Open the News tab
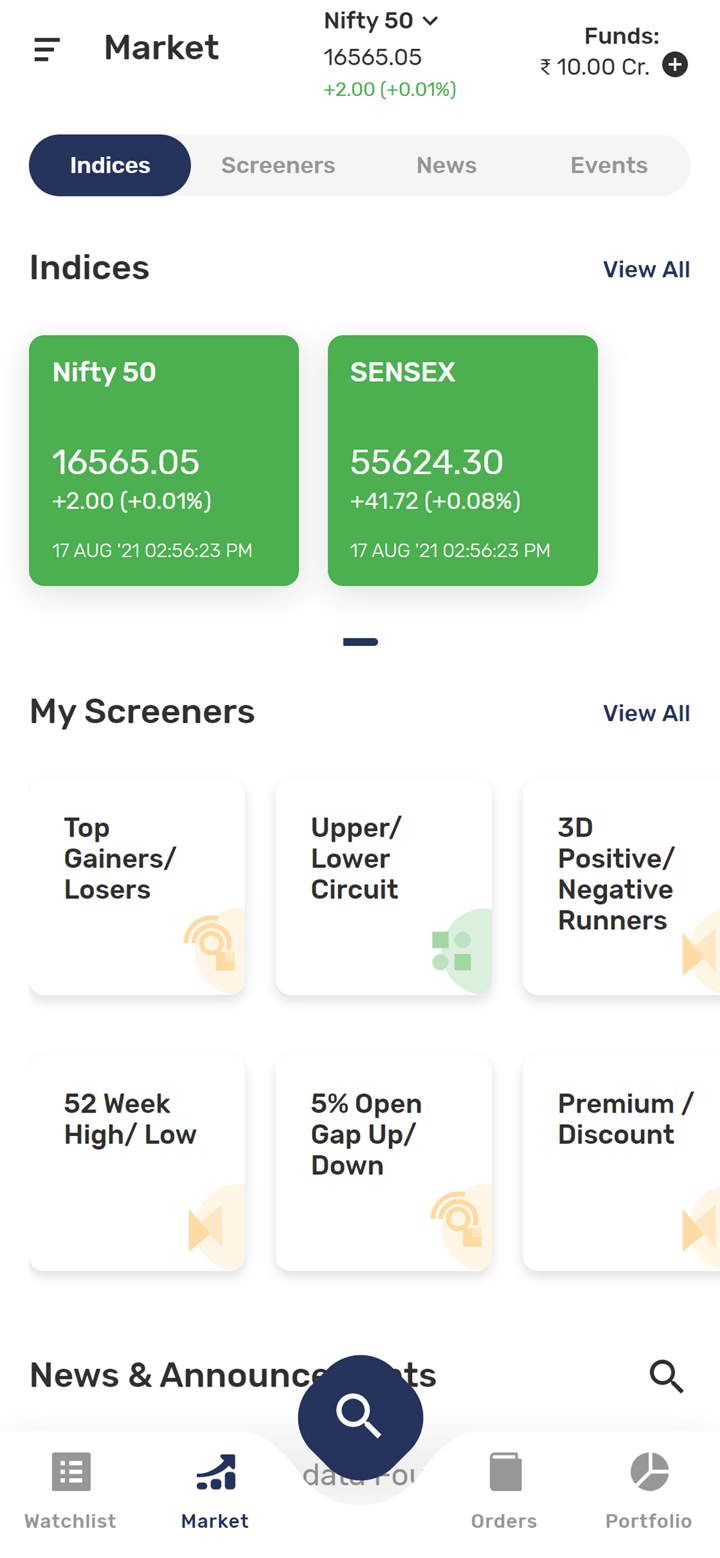This screenshot has height=1558, width=720. click(446, 165)
